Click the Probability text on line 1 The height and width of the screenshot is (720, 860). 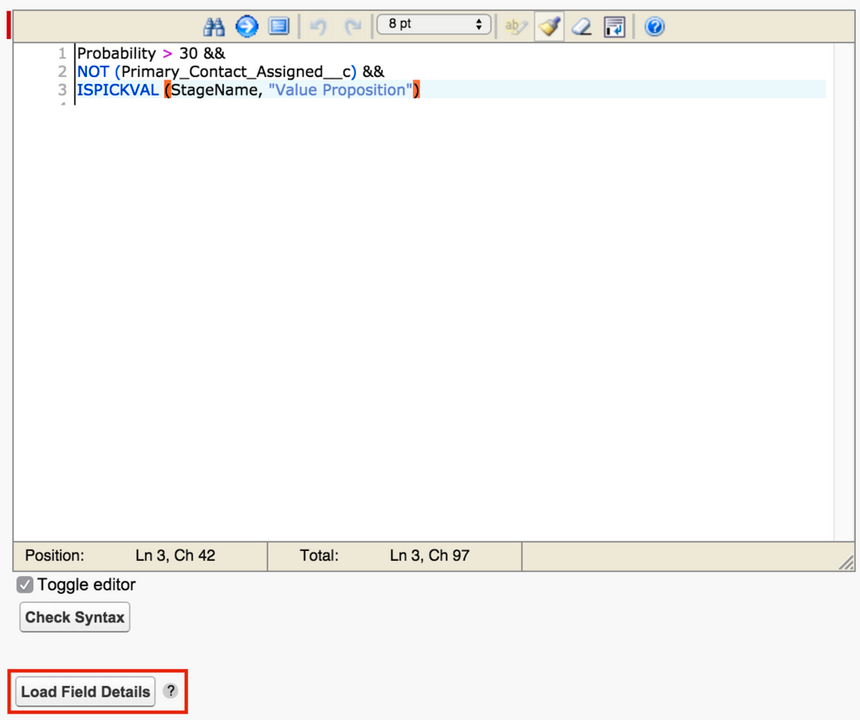[x=116, y=54]
